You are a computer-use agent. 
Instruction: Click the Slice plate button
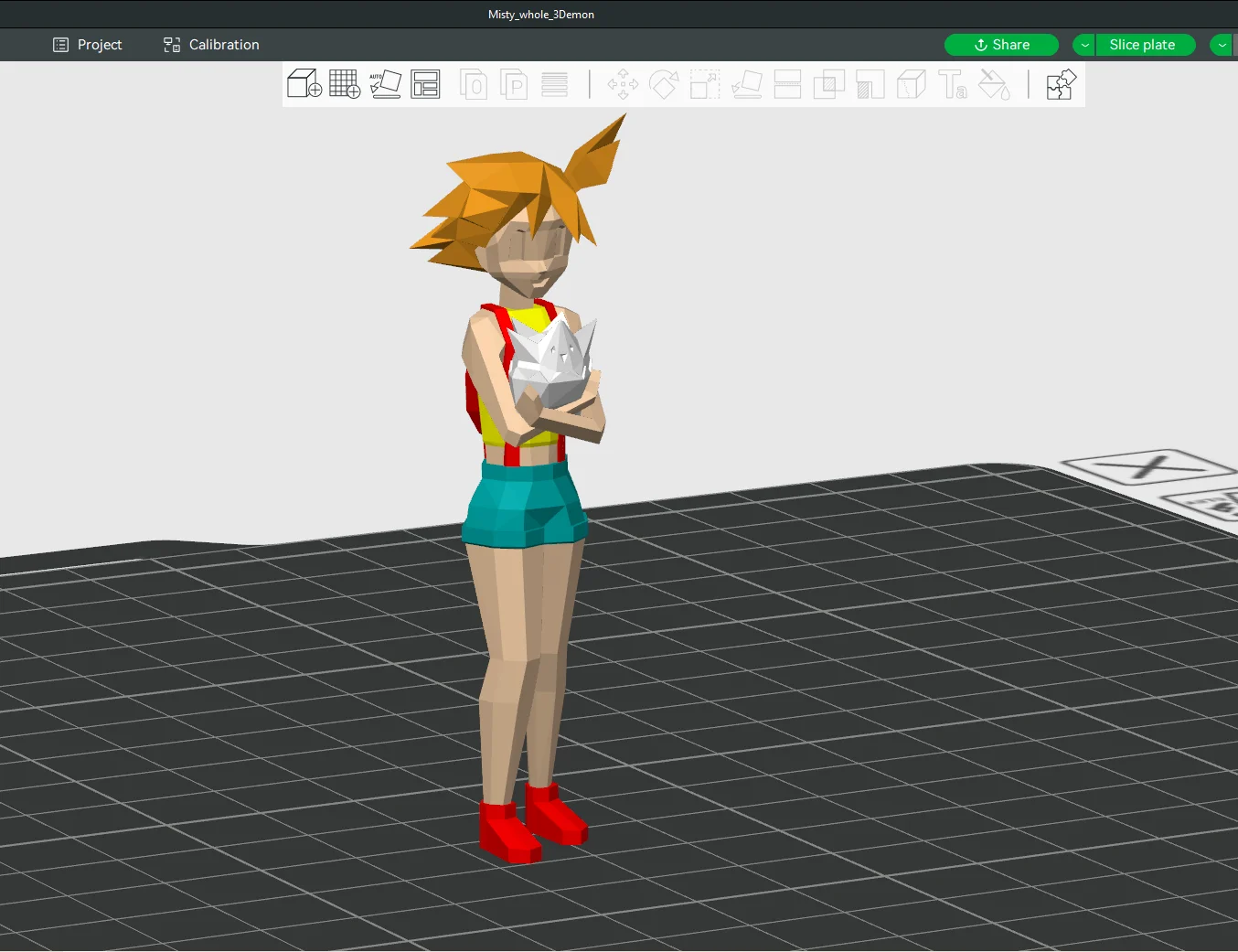pyautogui.click(x=1146, y=45)
